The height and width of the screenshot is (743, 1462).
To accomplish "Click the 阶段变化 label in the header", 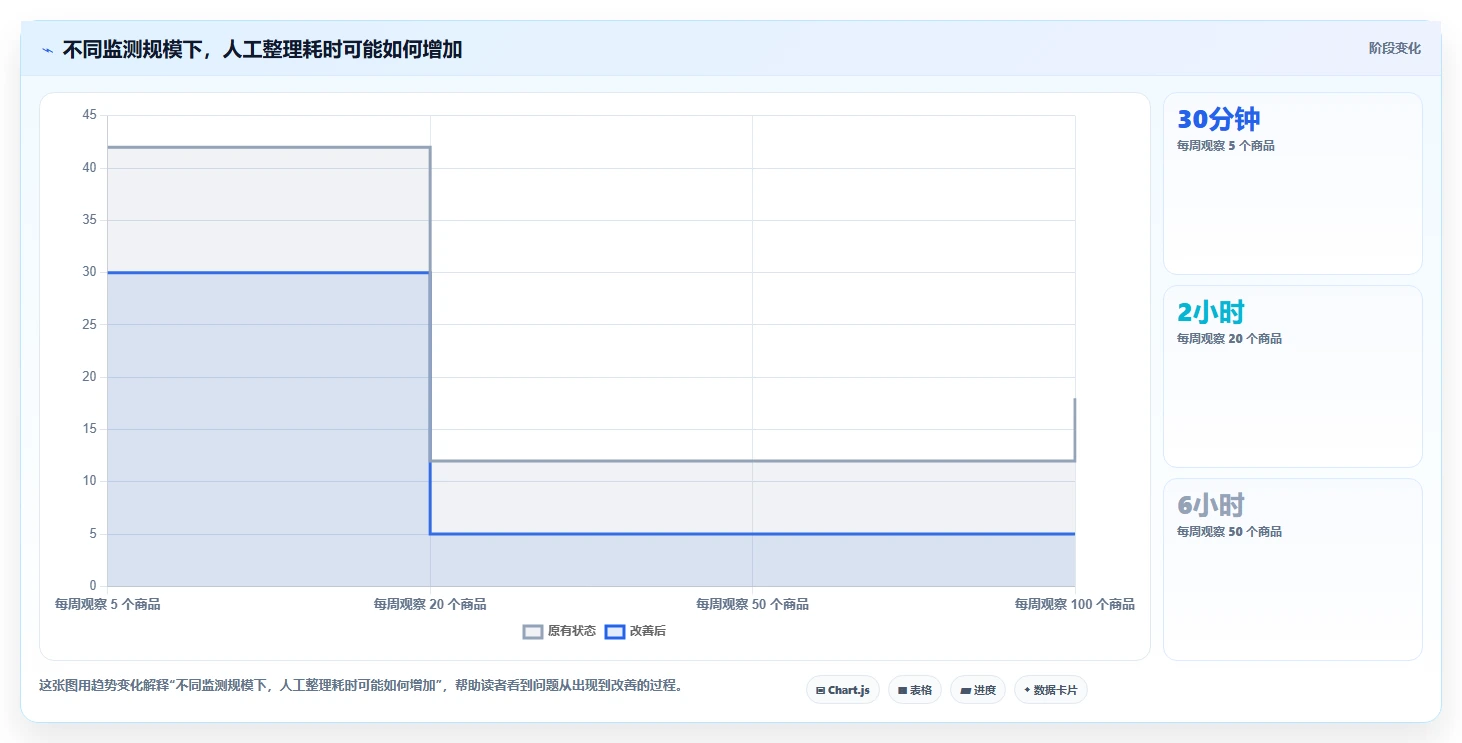I will coord(1394,49).
